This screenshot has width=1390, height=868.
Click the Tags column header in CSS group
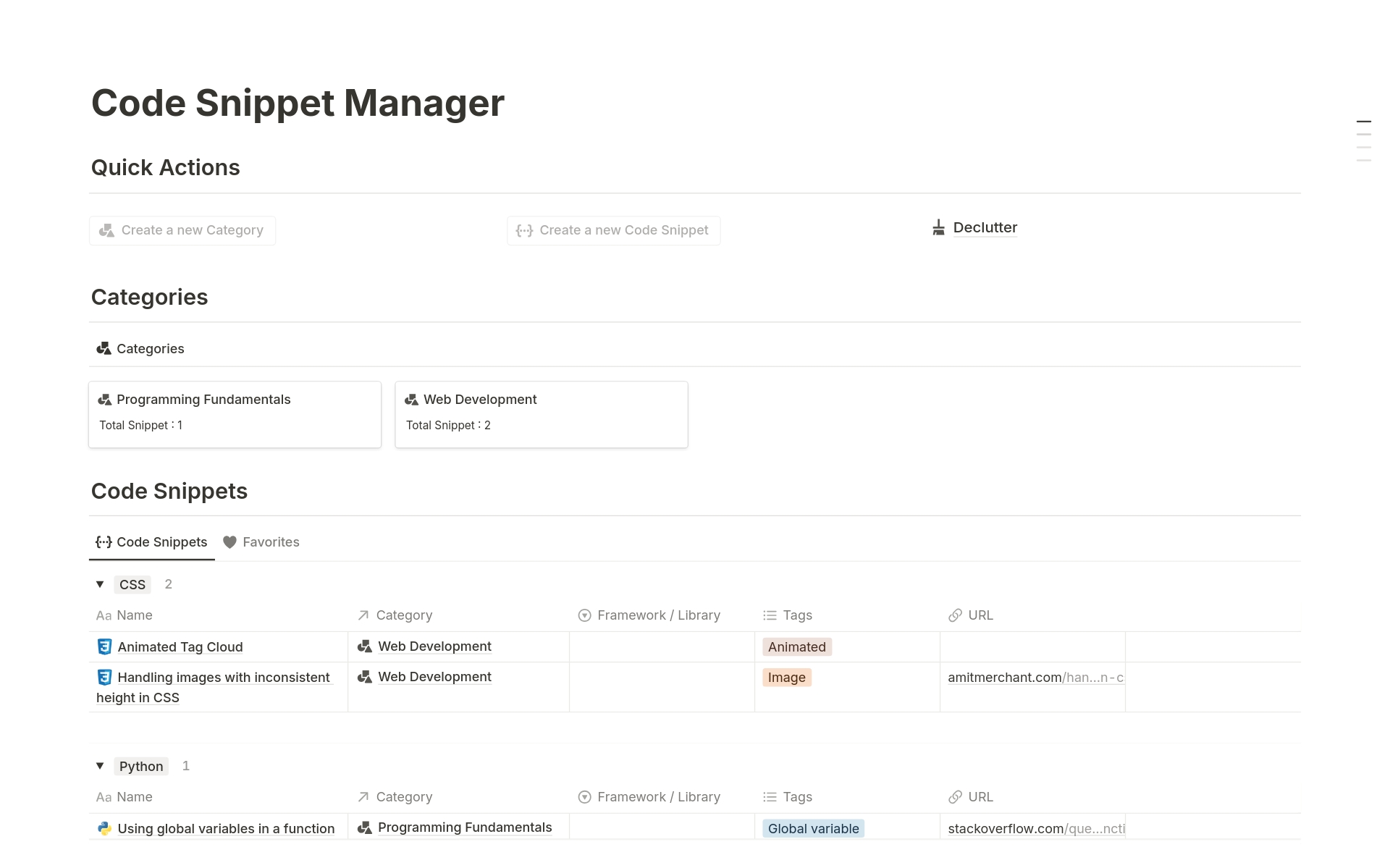point(797,615)
